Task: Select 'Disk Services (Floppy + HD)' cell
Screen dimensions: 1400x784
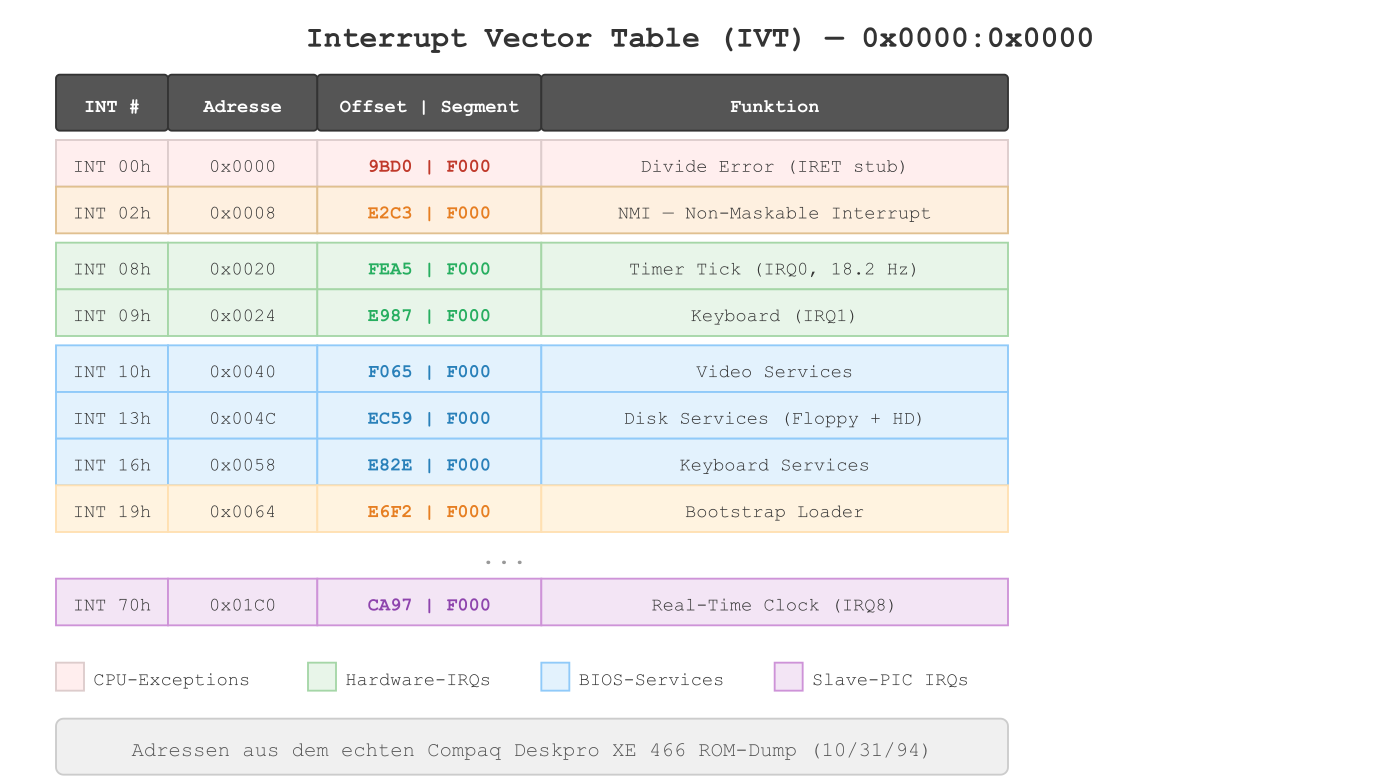Action: 775,416
